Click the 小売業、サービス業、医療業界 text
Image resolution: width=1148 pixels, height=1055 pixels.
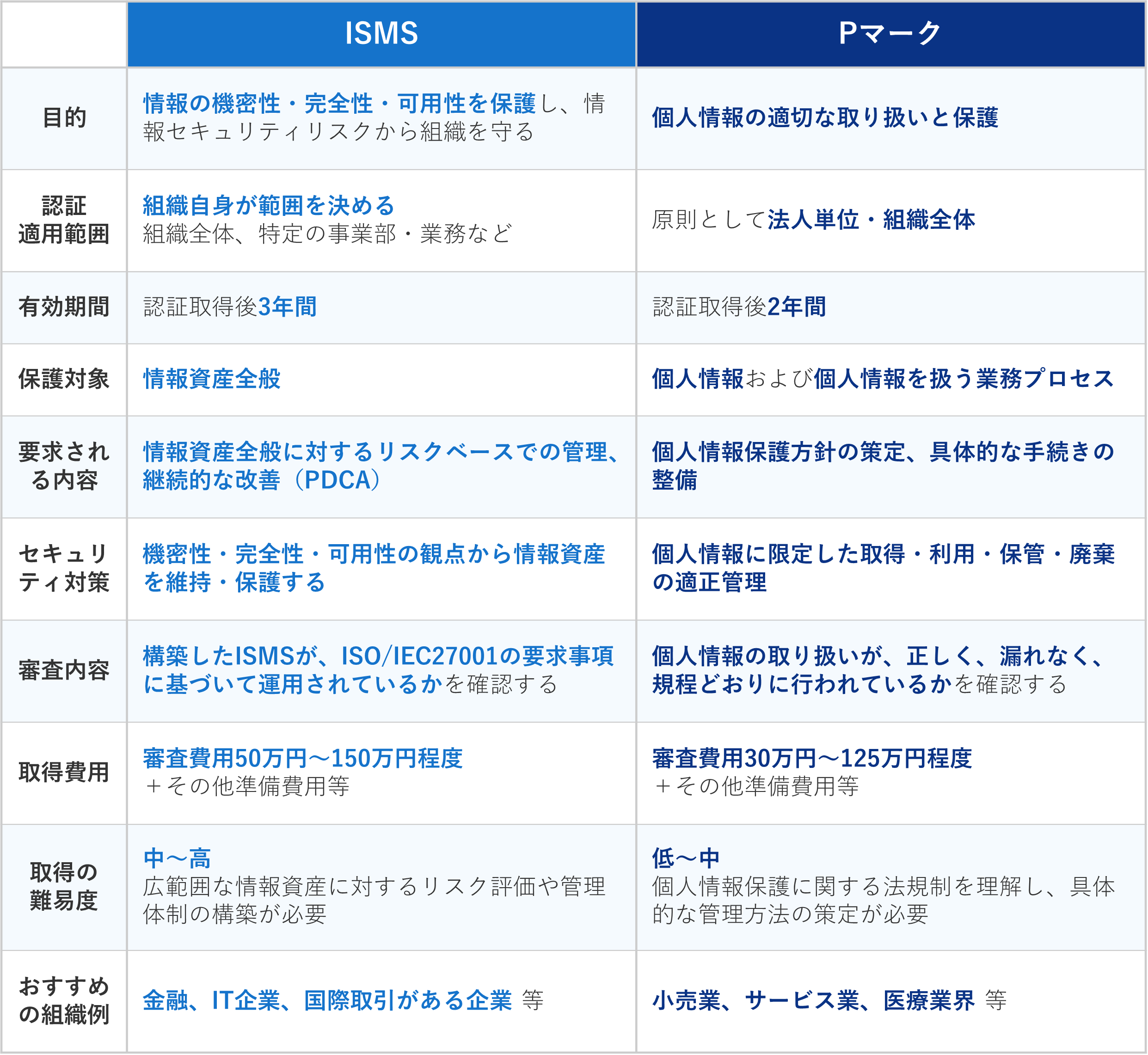[x=813, y=1000]
